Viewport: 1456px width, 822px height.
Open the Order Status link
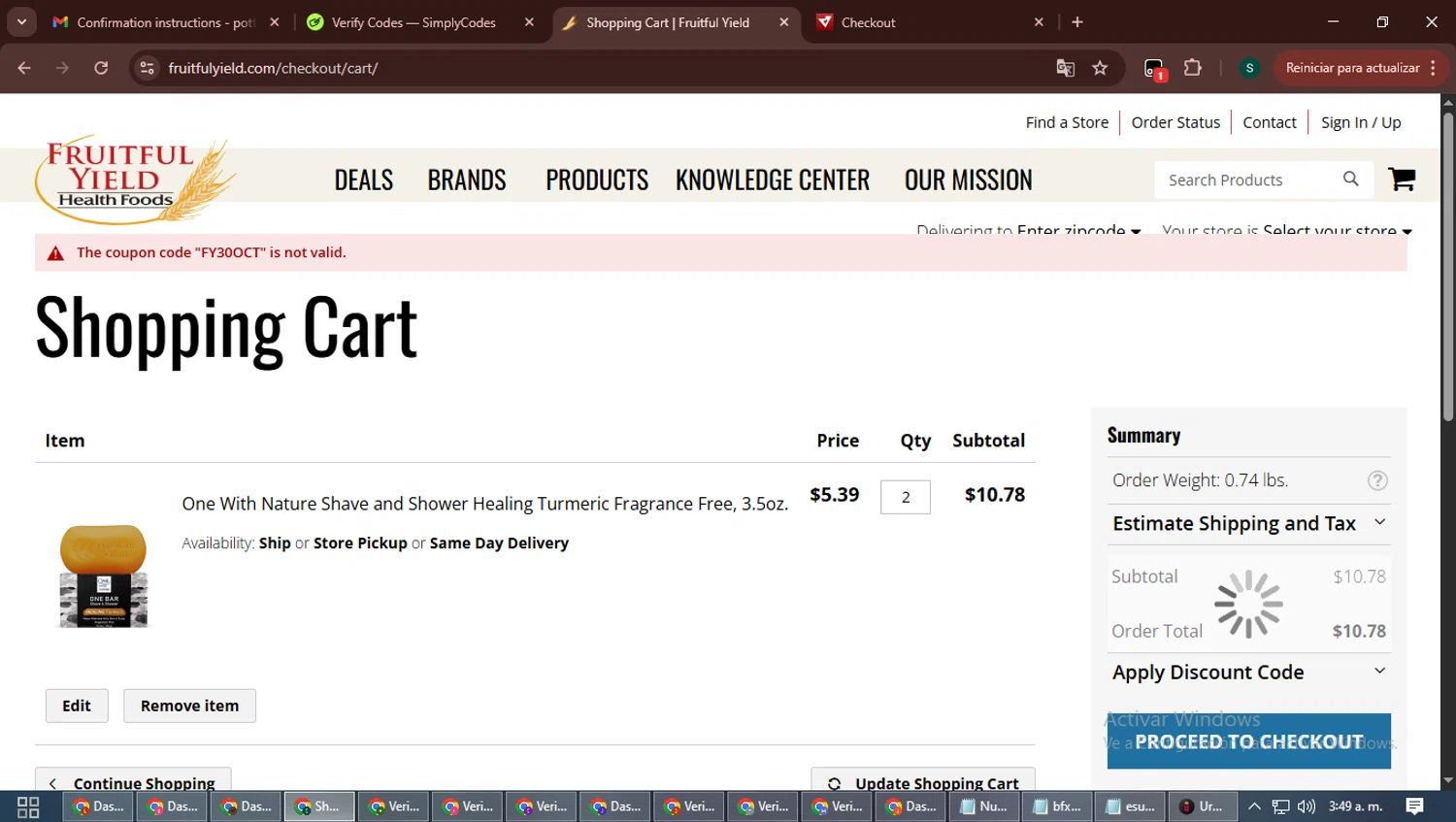click(1175, 122)
